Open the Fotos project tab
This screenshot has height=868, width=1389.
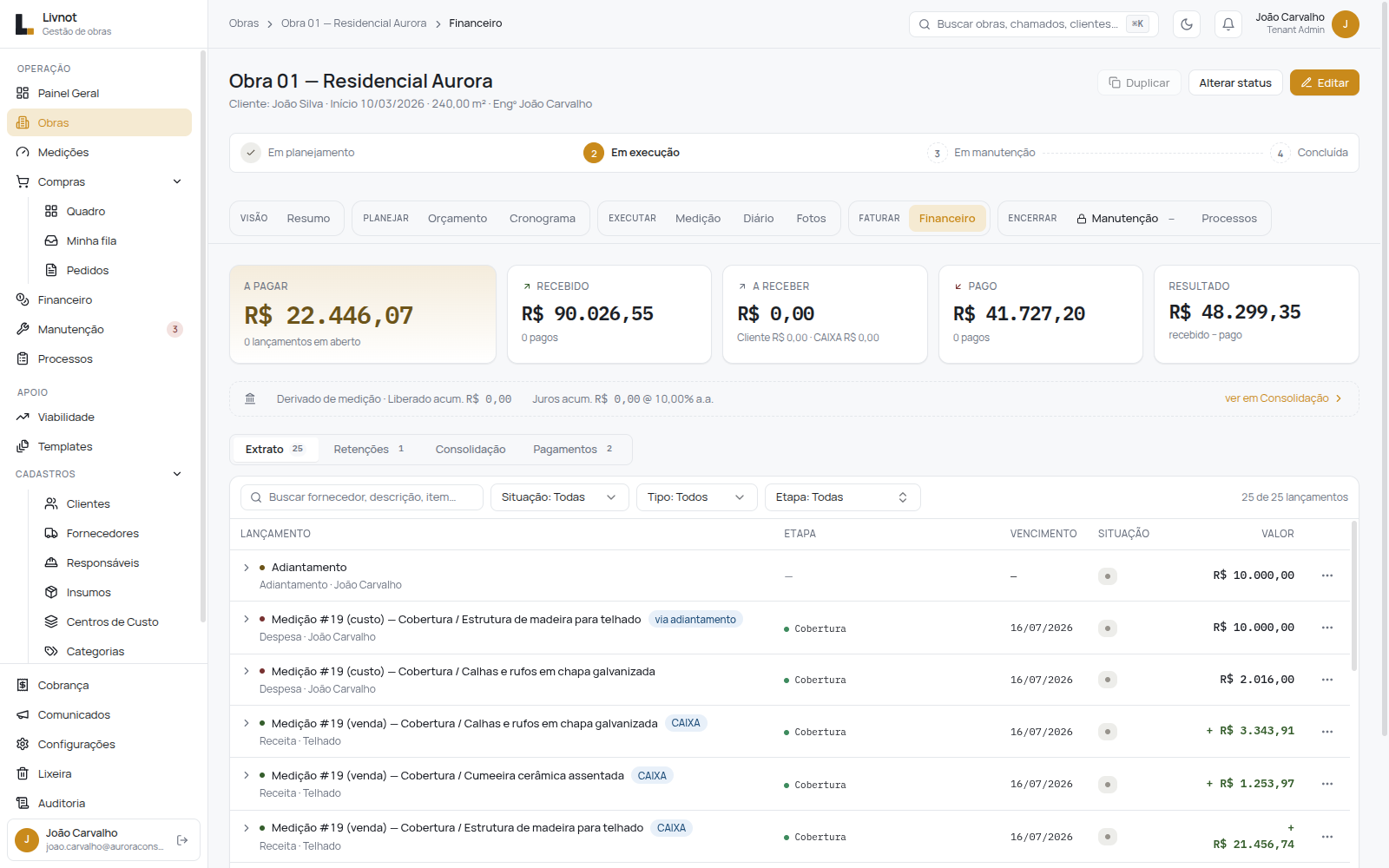coord(812,219)
